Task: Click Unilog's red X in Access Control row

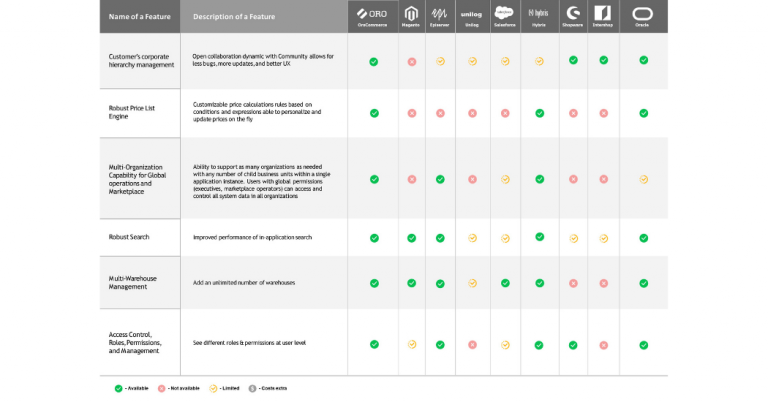Action: click(471, 344)
